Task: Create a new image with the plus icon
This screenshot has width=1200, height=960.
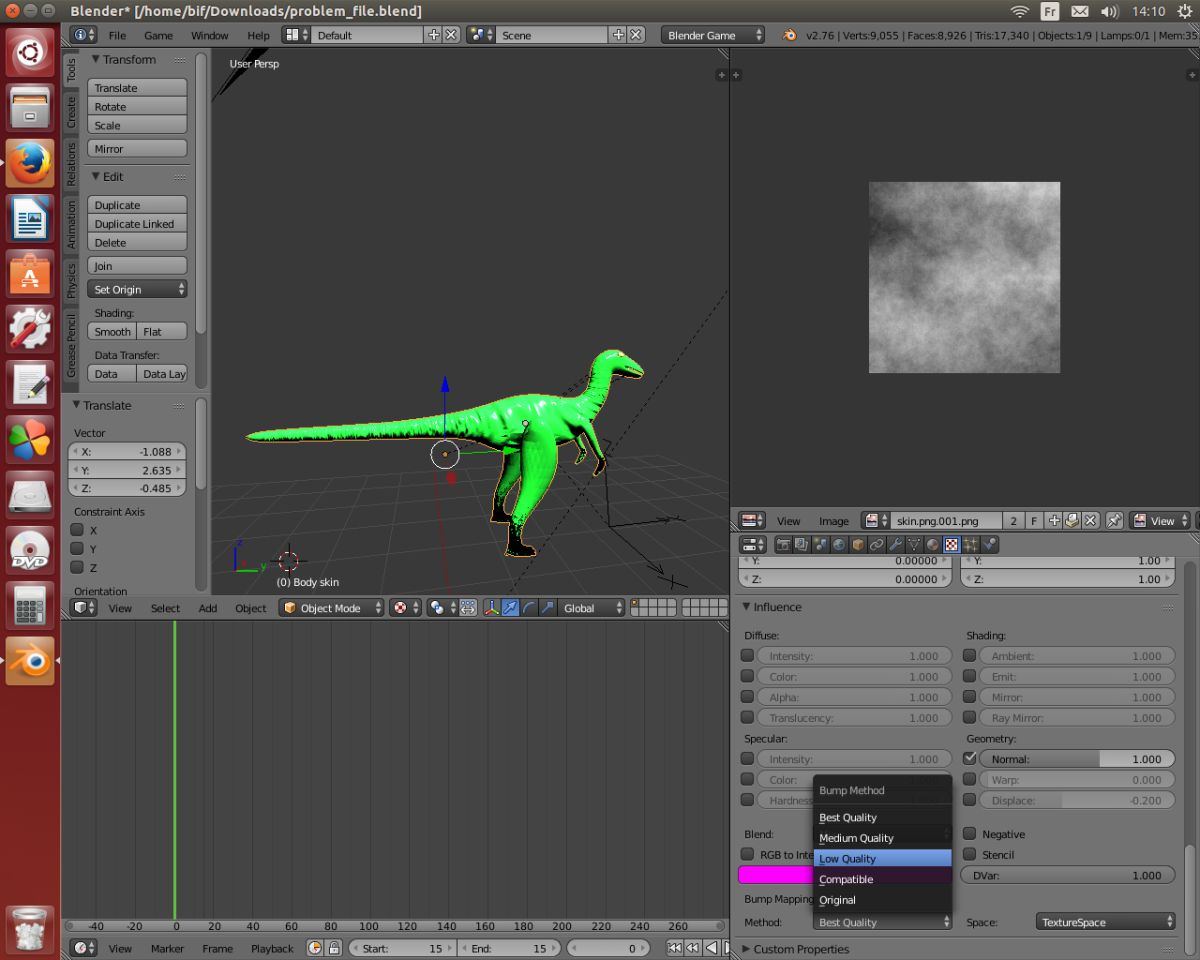Action: (x=1053, y=521)
